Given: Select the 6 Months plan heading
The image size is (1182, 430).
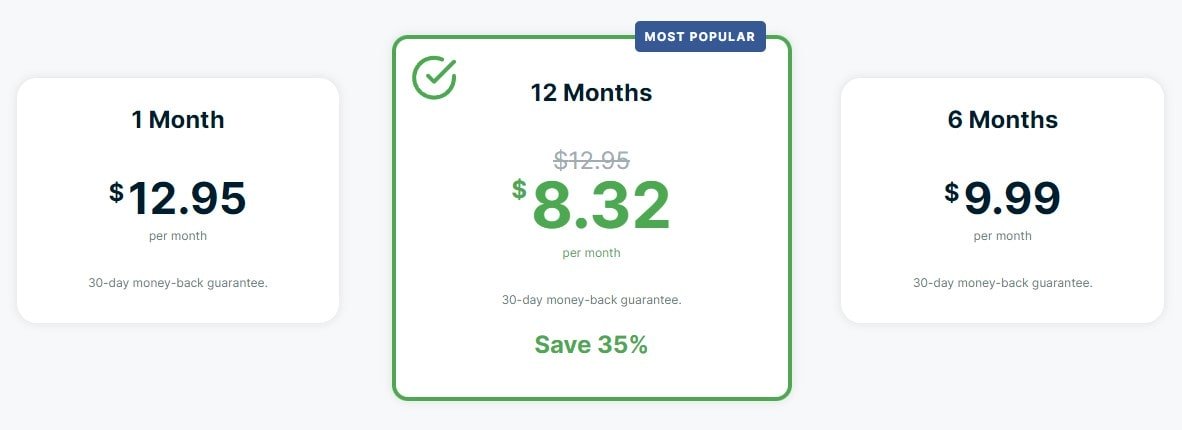Looking at the screenshot, I should [x=1002, y=120].
